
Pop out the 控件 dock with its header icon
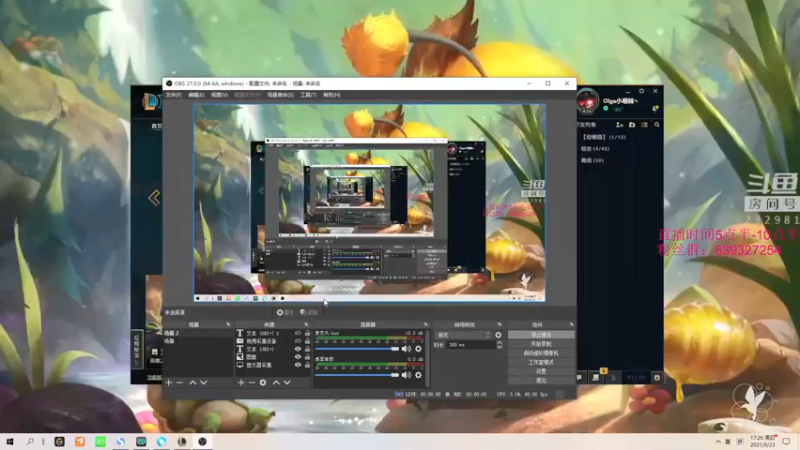571,324
